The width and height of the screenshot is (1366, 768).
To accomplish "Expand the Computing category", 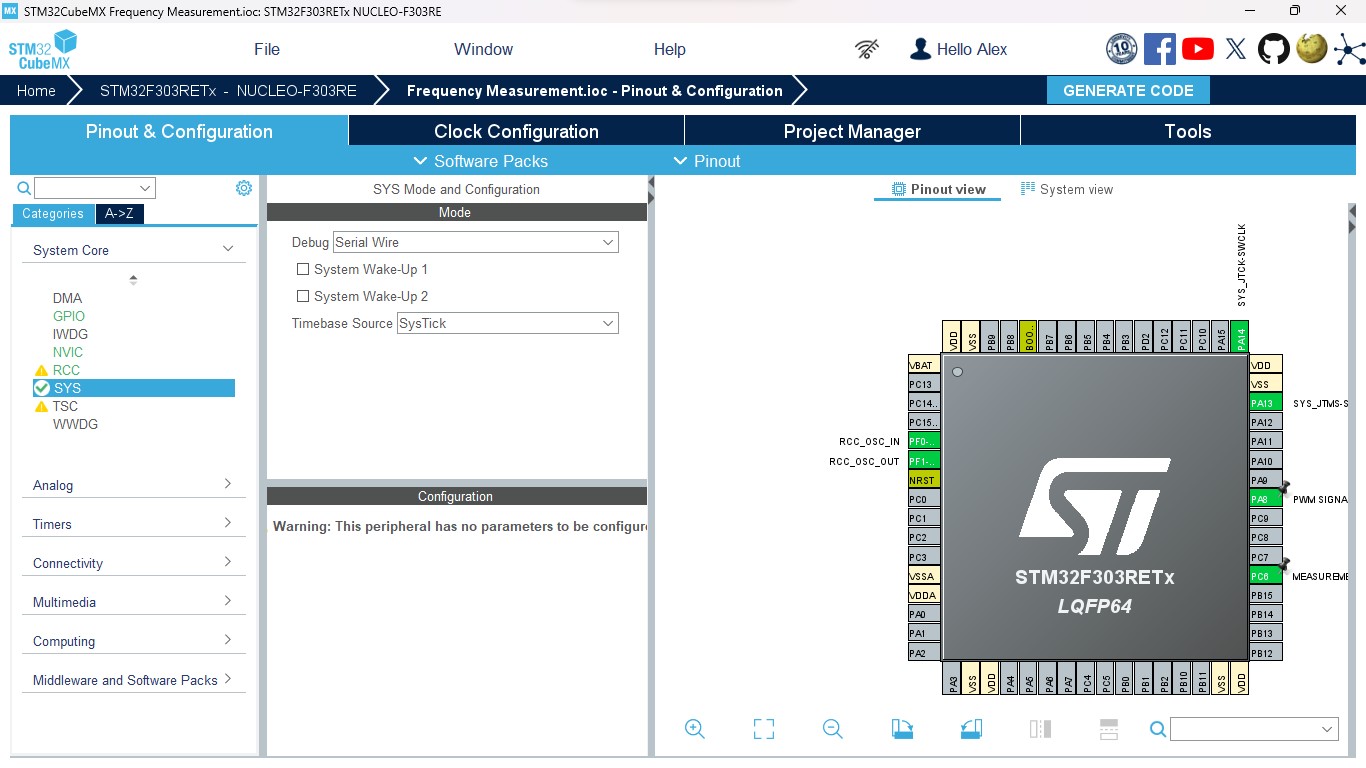I will click(x=228, y=640).
